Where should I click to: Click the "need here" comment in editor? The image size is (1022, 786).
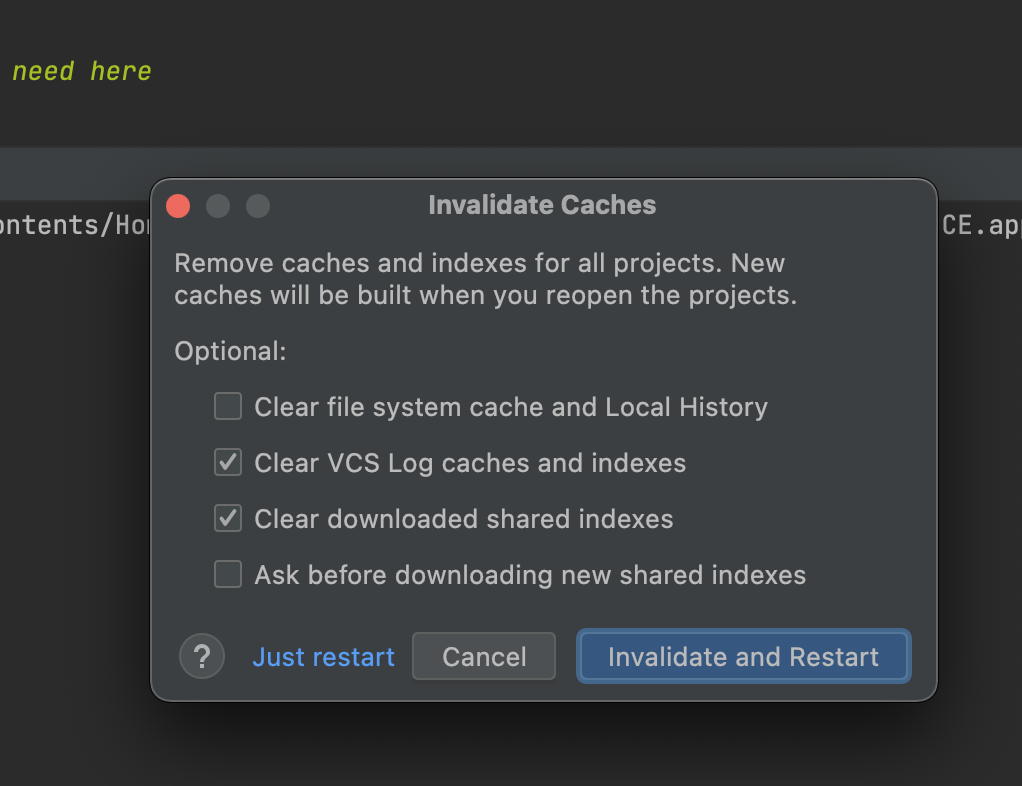coord(81,71)
